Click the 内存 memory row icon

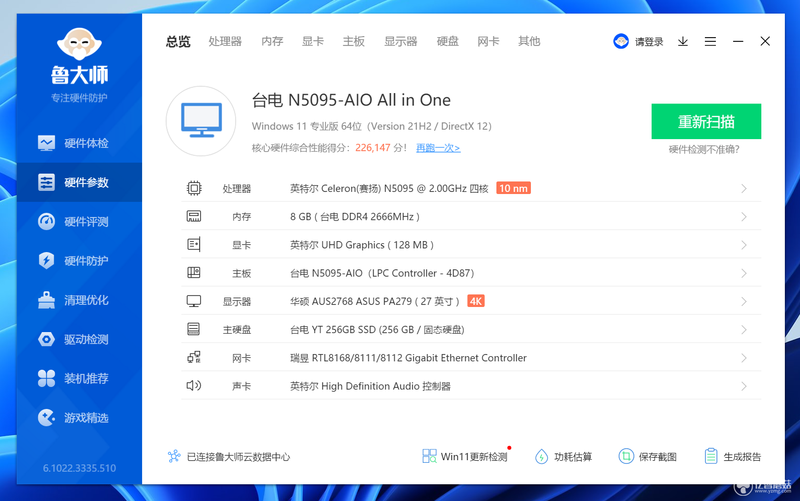(x=194, y=216)
